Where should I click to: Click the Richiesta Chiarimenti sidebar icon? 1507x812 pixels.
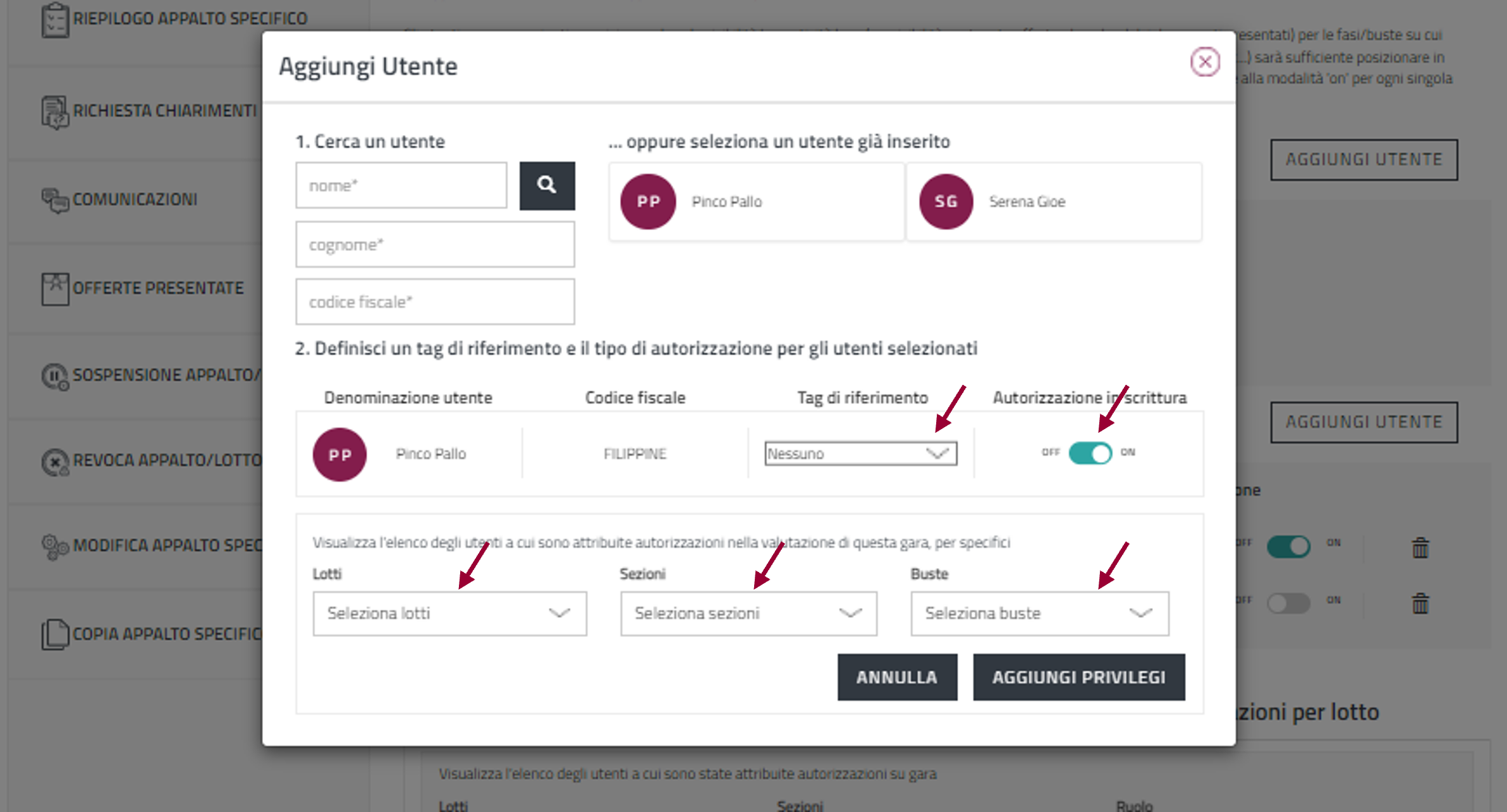[x=55, y=112]
